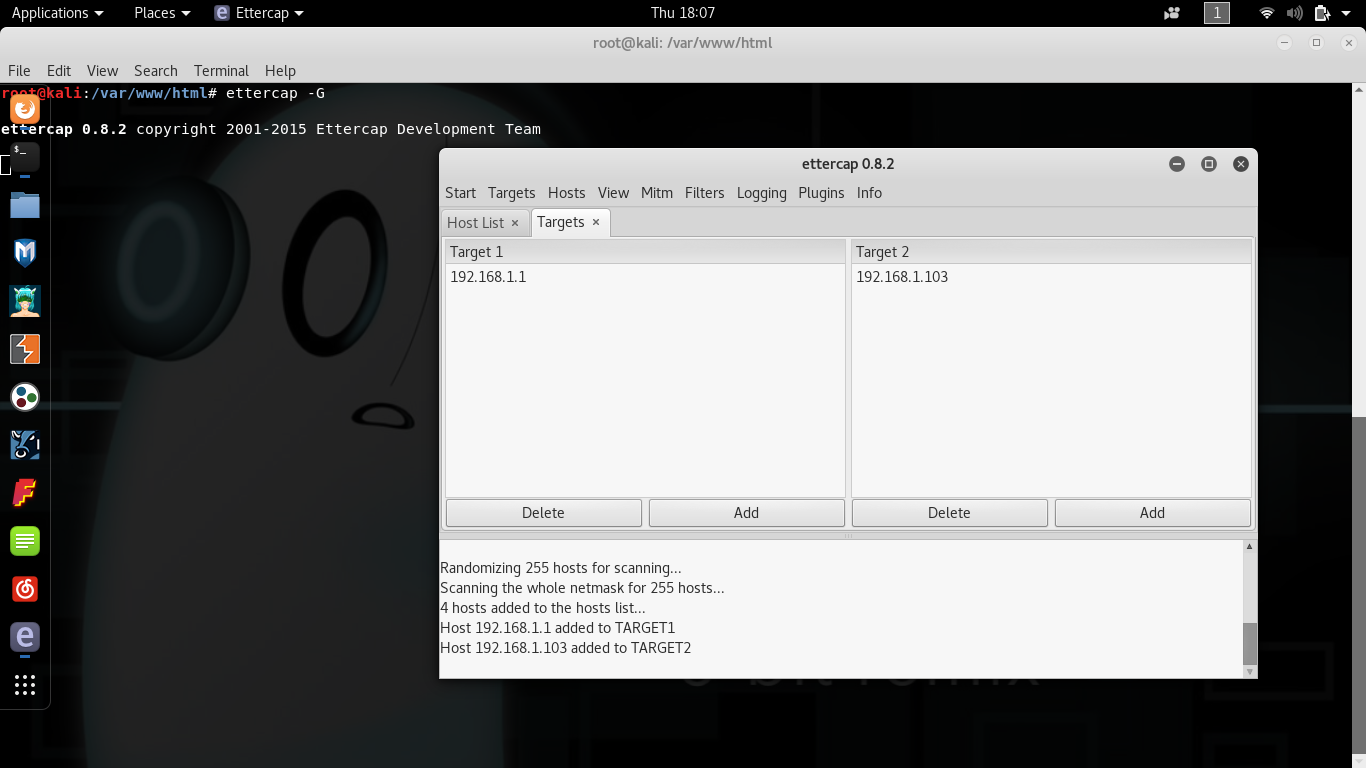Open the Armitage dock icon
The image size is (1366, 768).
click(x=25, y=300)
